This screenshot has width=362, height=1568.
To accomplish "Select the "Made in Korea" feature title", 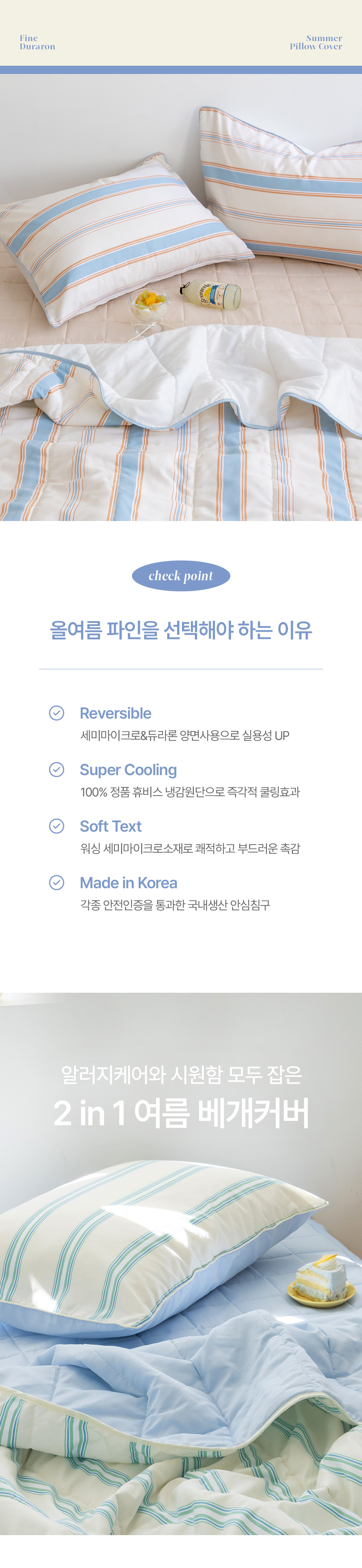I will click(x=129, y=883).
